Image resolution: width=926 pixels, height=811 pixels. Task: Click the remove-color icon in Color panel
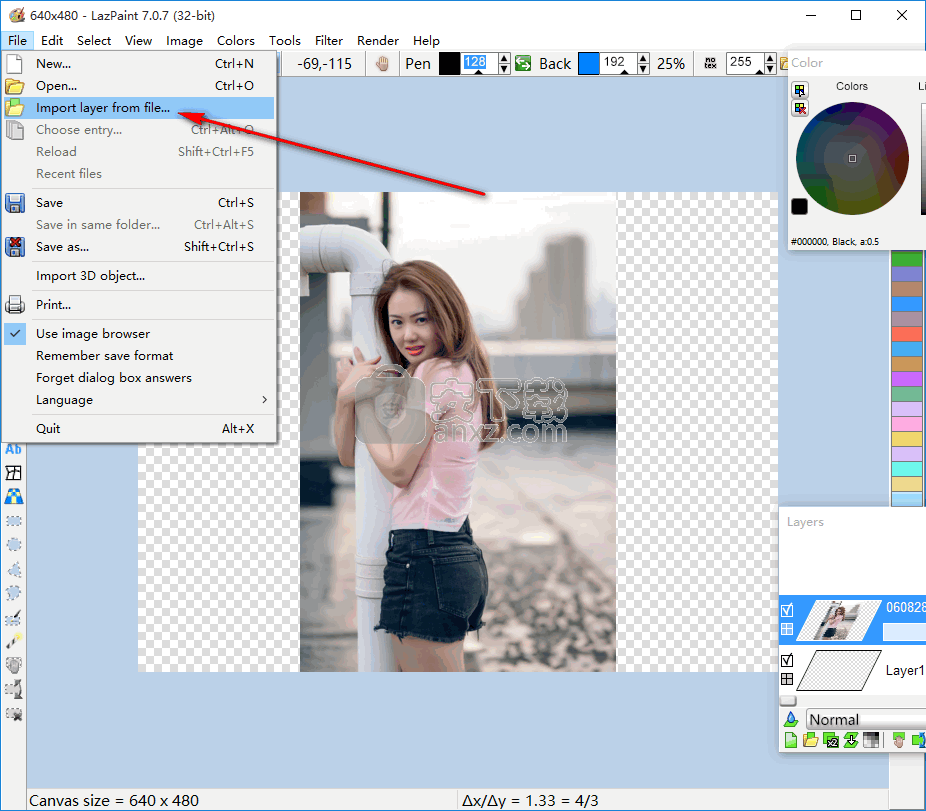[x=800, y=109]
